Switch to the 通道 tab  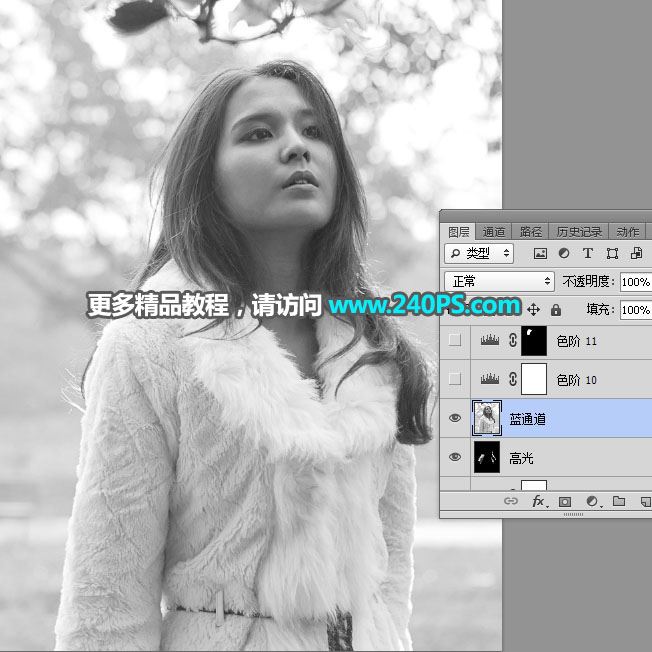(493, 231)
